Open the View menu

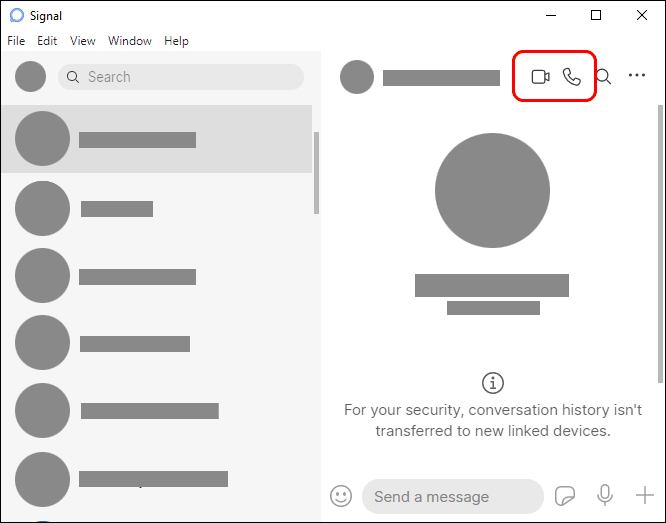click(x=82, y=41)
